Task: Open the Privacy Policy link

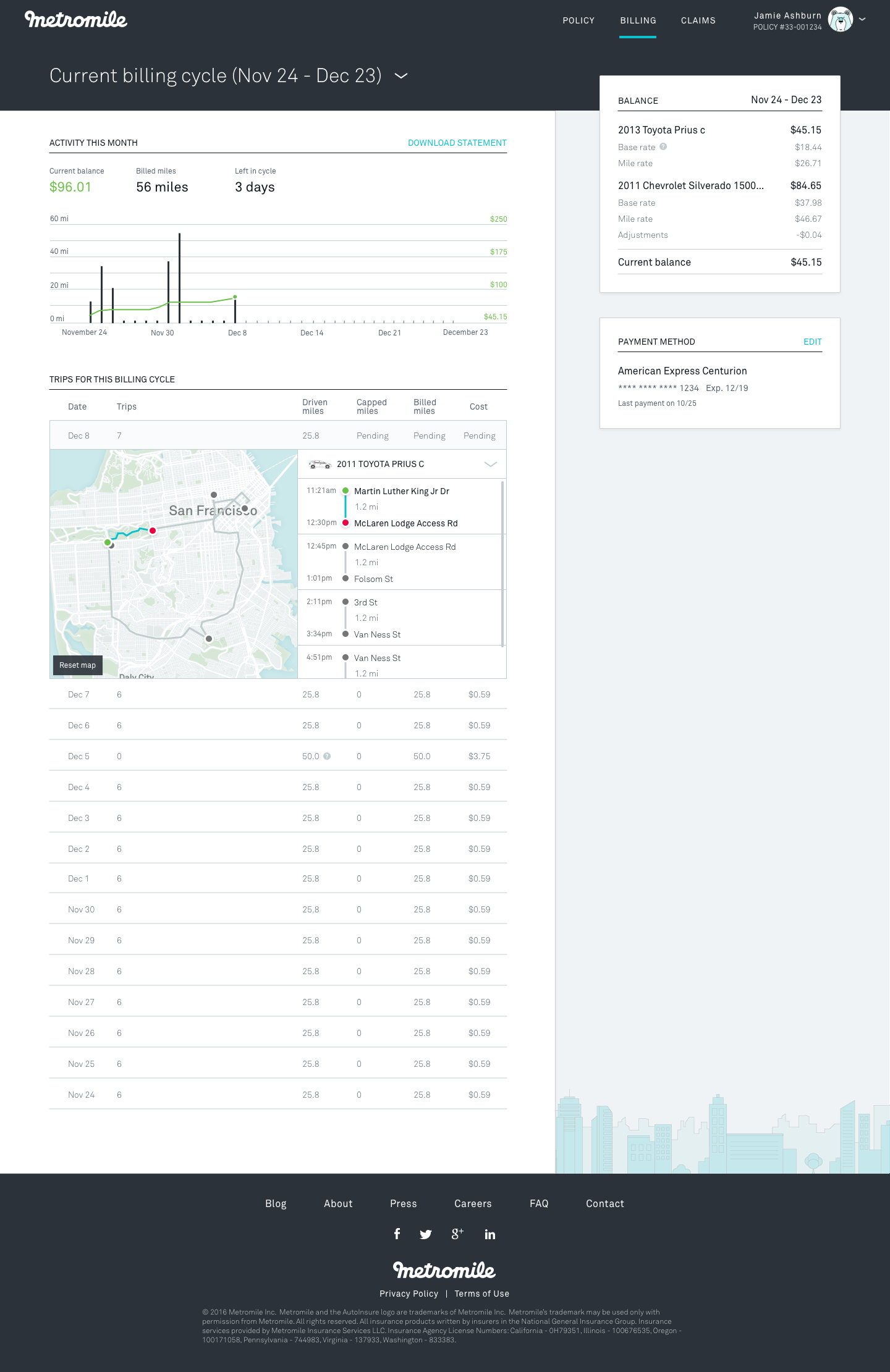Action: click(409, 1294)
